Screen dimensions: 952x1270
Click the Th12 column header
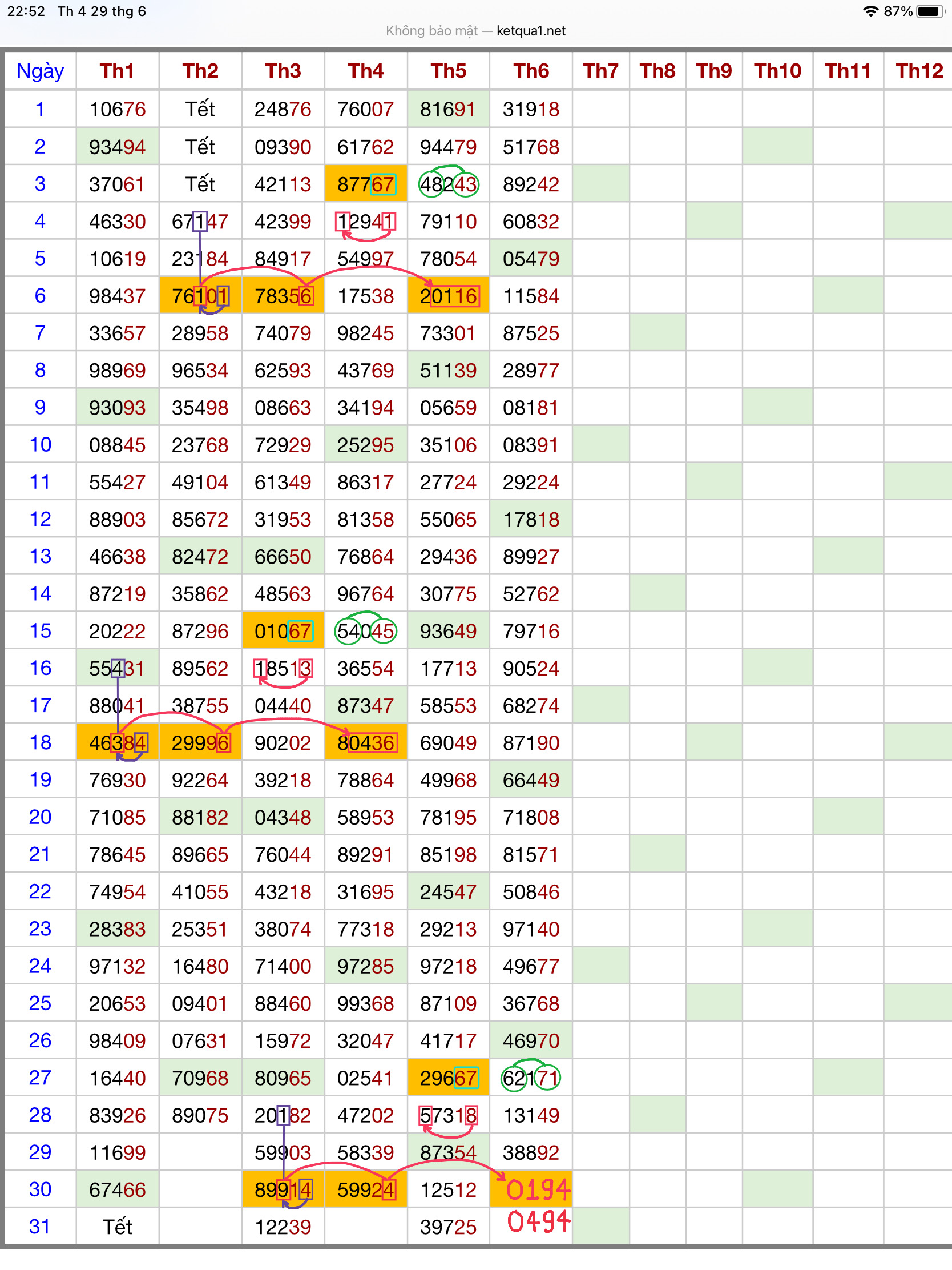click(x=919, y=71)
